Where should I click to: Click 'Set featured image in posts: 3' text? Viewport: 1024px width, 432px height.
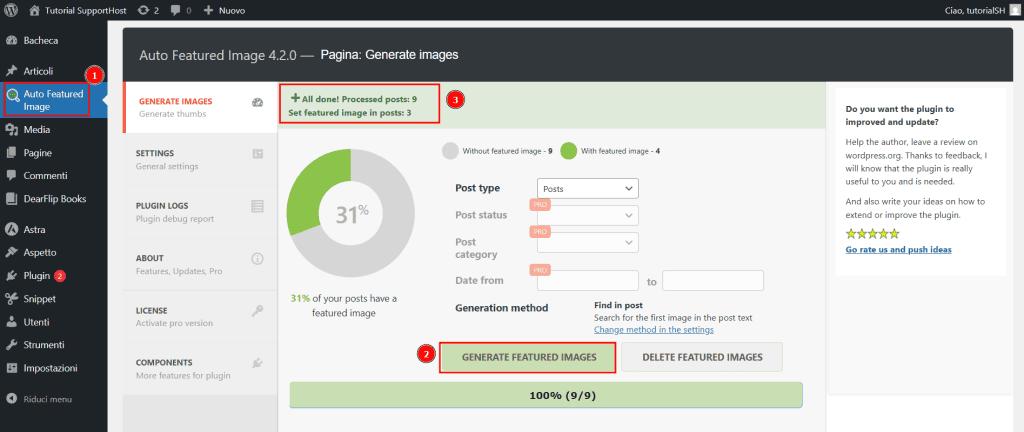349,112
